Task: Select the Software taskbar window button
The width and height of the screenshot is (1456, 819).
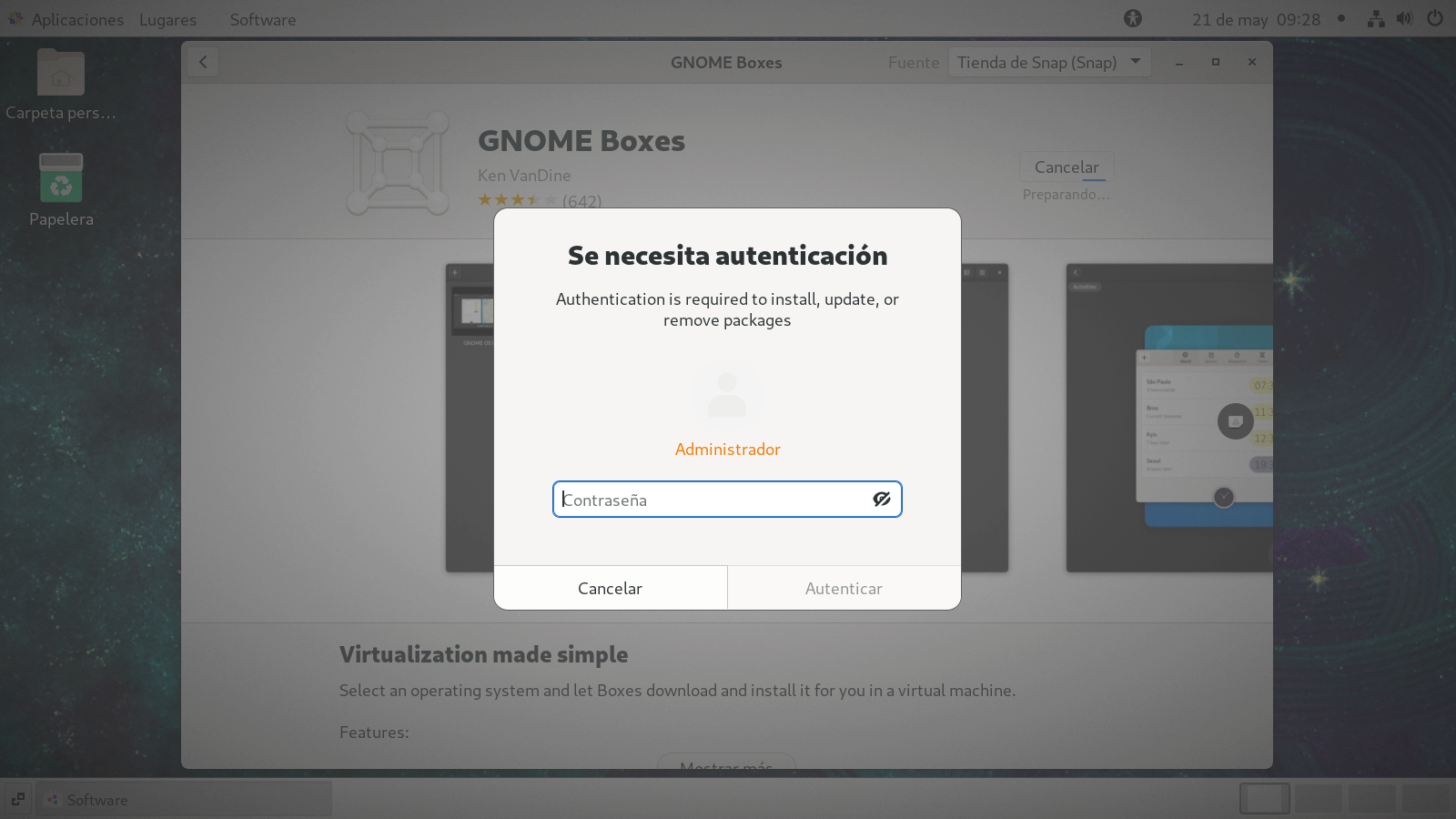Action: 184,799
